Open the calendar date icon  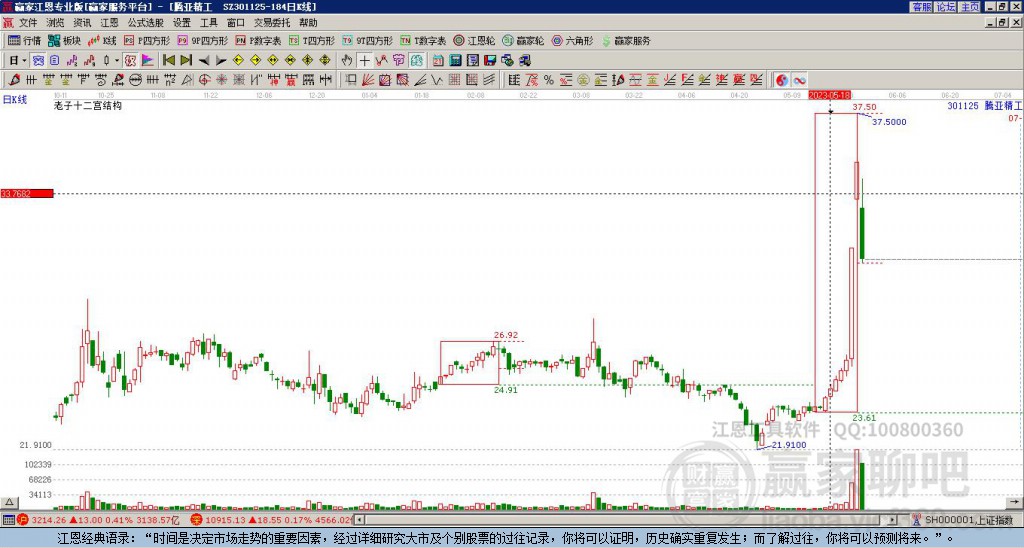pyautogui.click(x=438, y=61)
